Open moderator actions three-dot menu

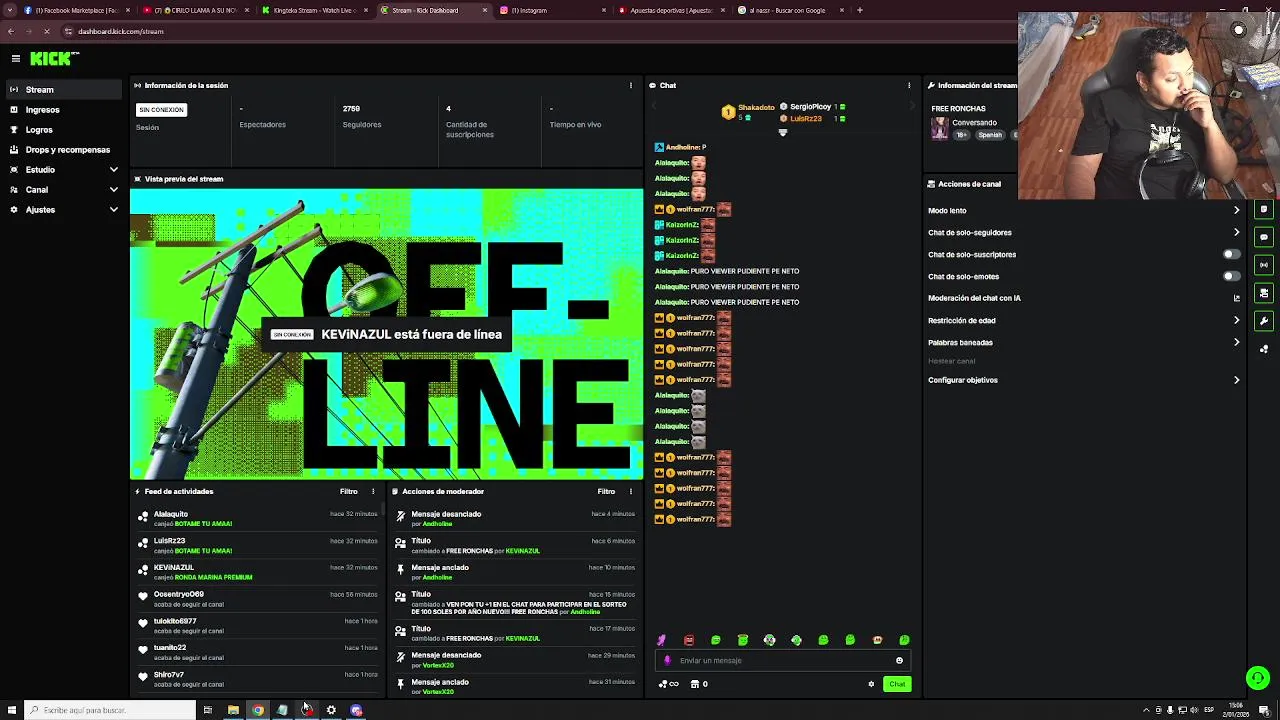(x=630, y=492)
